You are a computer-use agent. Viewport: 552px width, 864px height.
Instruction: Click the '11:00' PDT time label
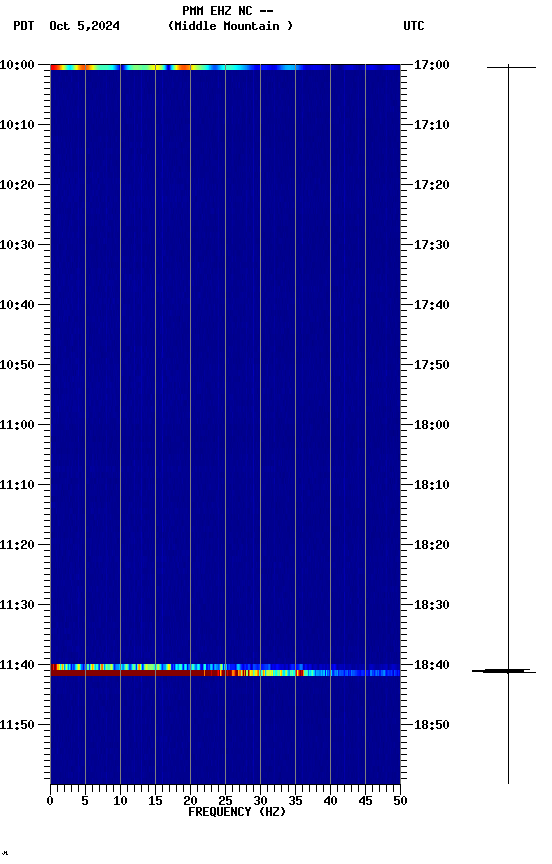17,425
